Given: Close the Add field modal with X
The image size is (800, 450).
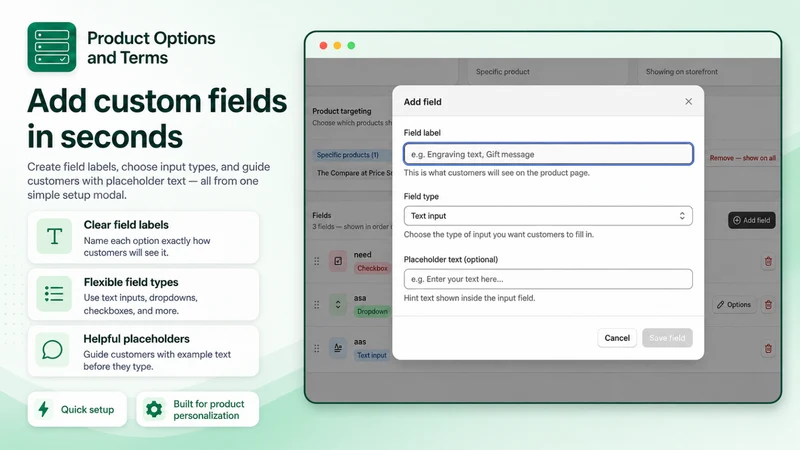Looking at the screenshot, I should [x=688, y=102].
